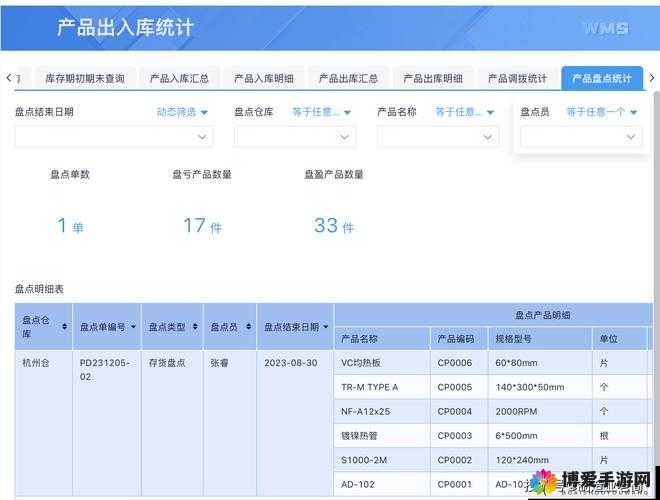
Task: Select the 产品调拨统计 tab
Action: point(517,79)
